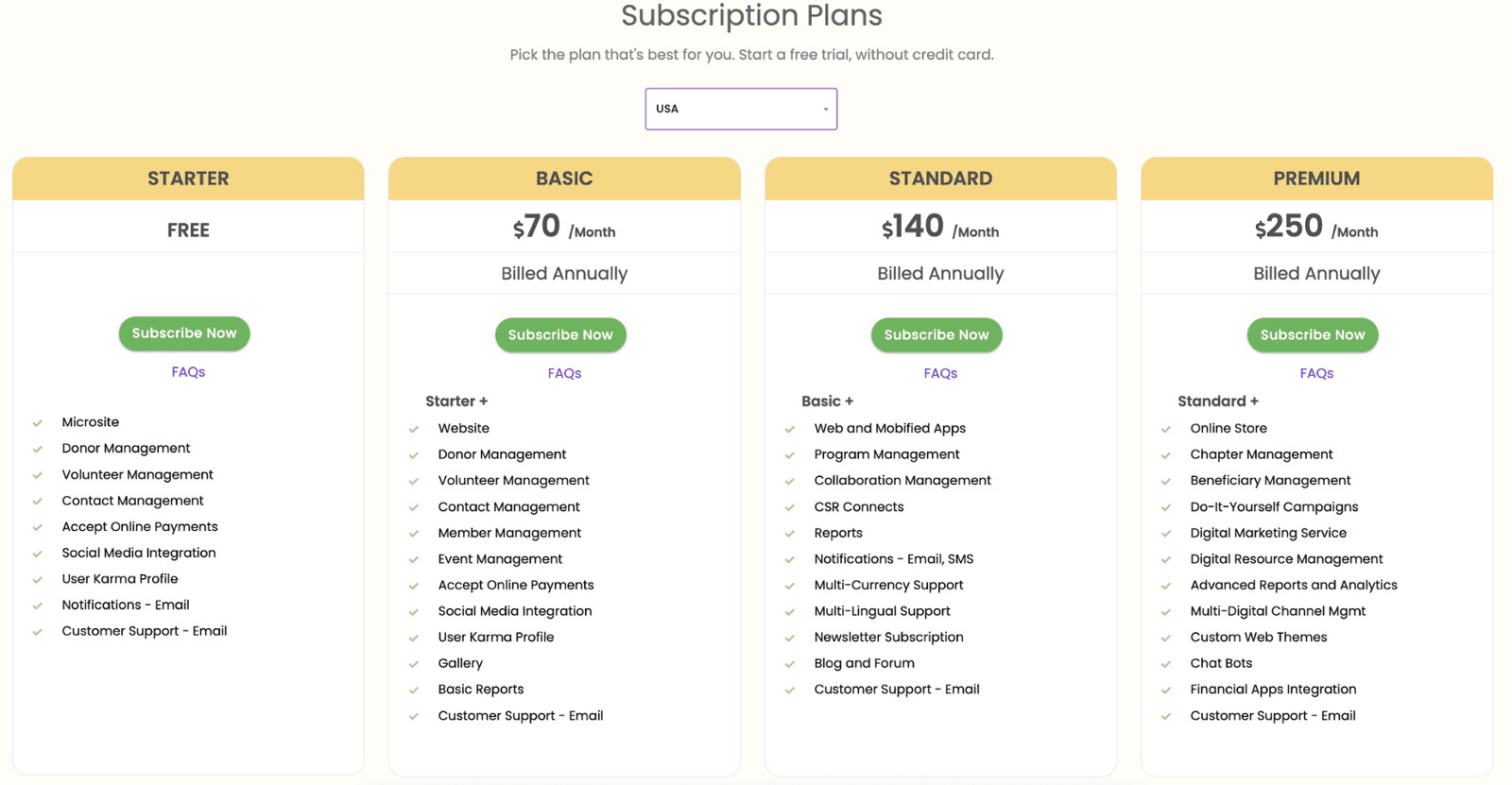Click the dropdown arrow in the country selector
This screenshot has height=785, width=1512.
[x=825, y=110]
